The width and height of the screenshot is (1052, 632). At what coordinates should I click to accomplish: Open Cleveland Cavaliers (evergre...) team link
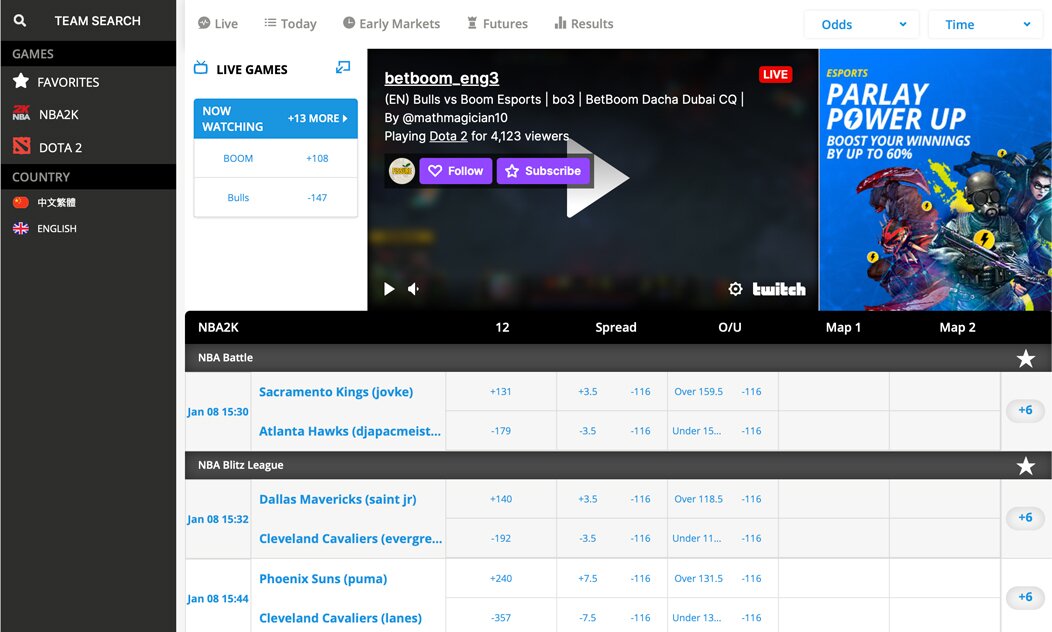[x=350, y=539]
